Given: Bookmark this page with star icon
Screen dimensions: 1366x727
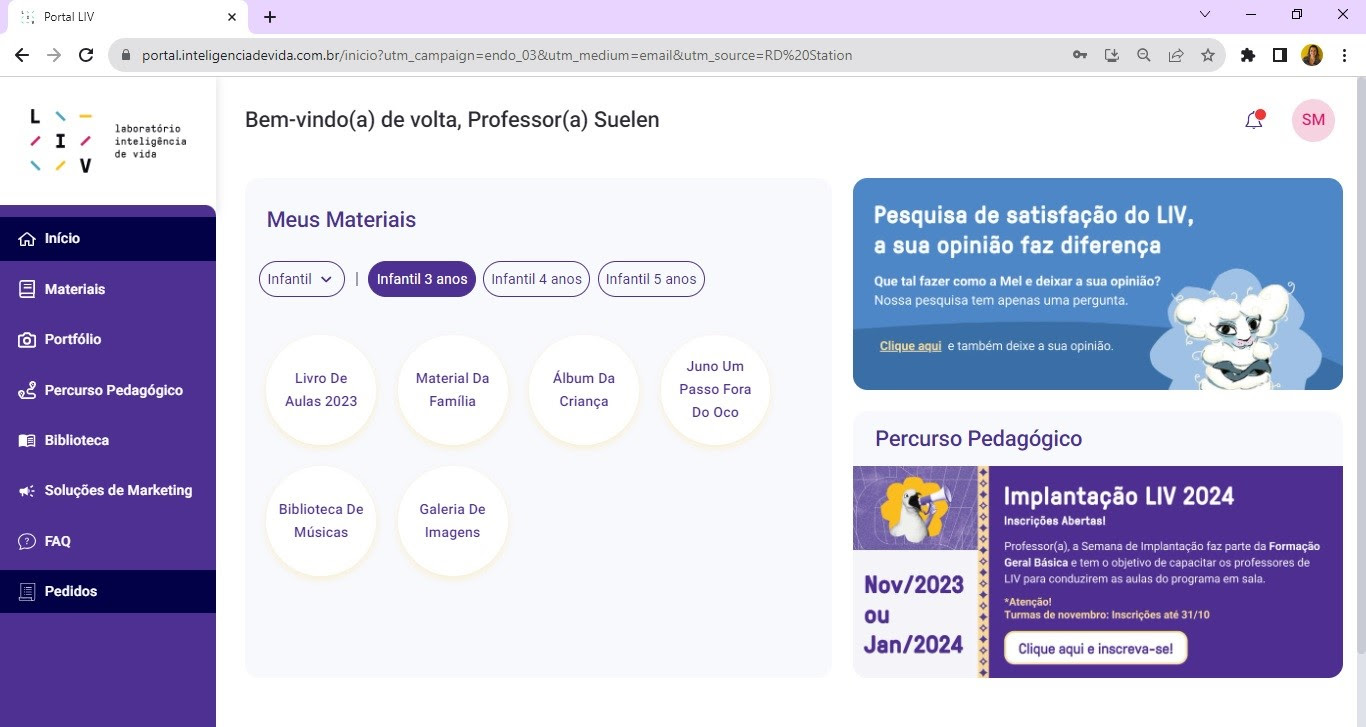Looking at the screenshot, I should click(1208, 55).
